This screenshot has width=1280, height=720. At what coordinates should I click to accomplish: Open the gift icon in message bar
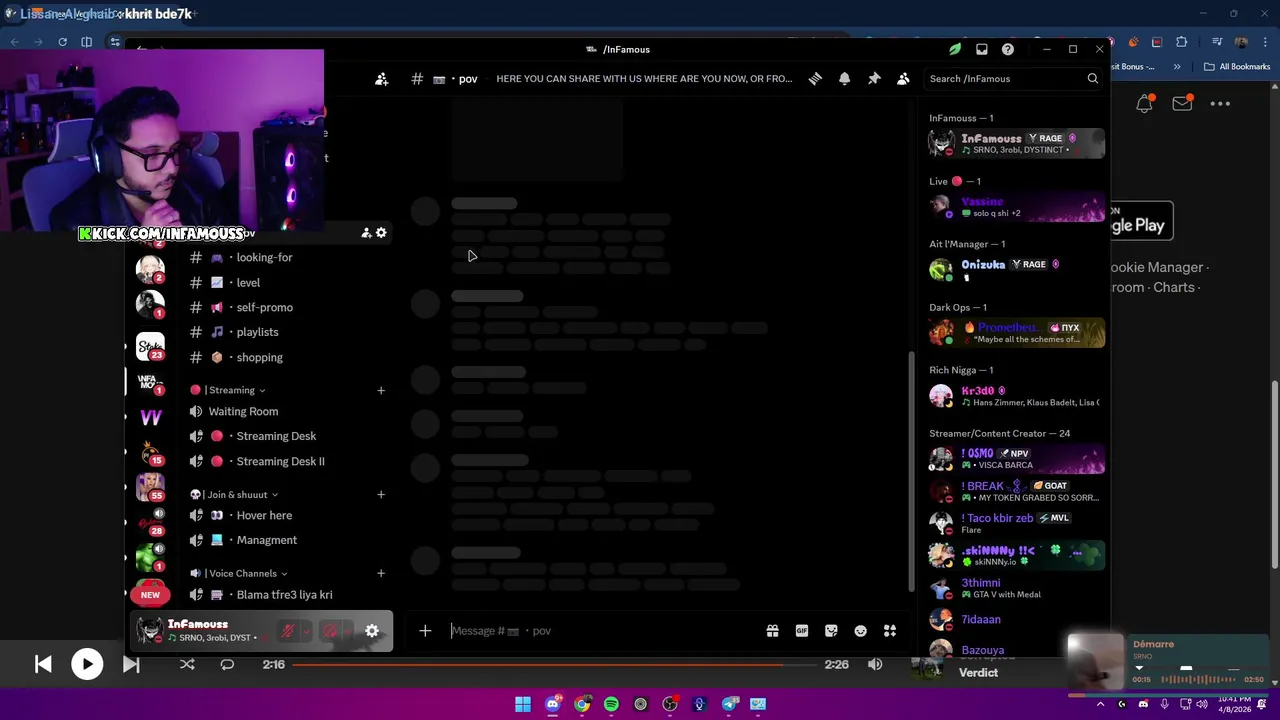point(772,631)
